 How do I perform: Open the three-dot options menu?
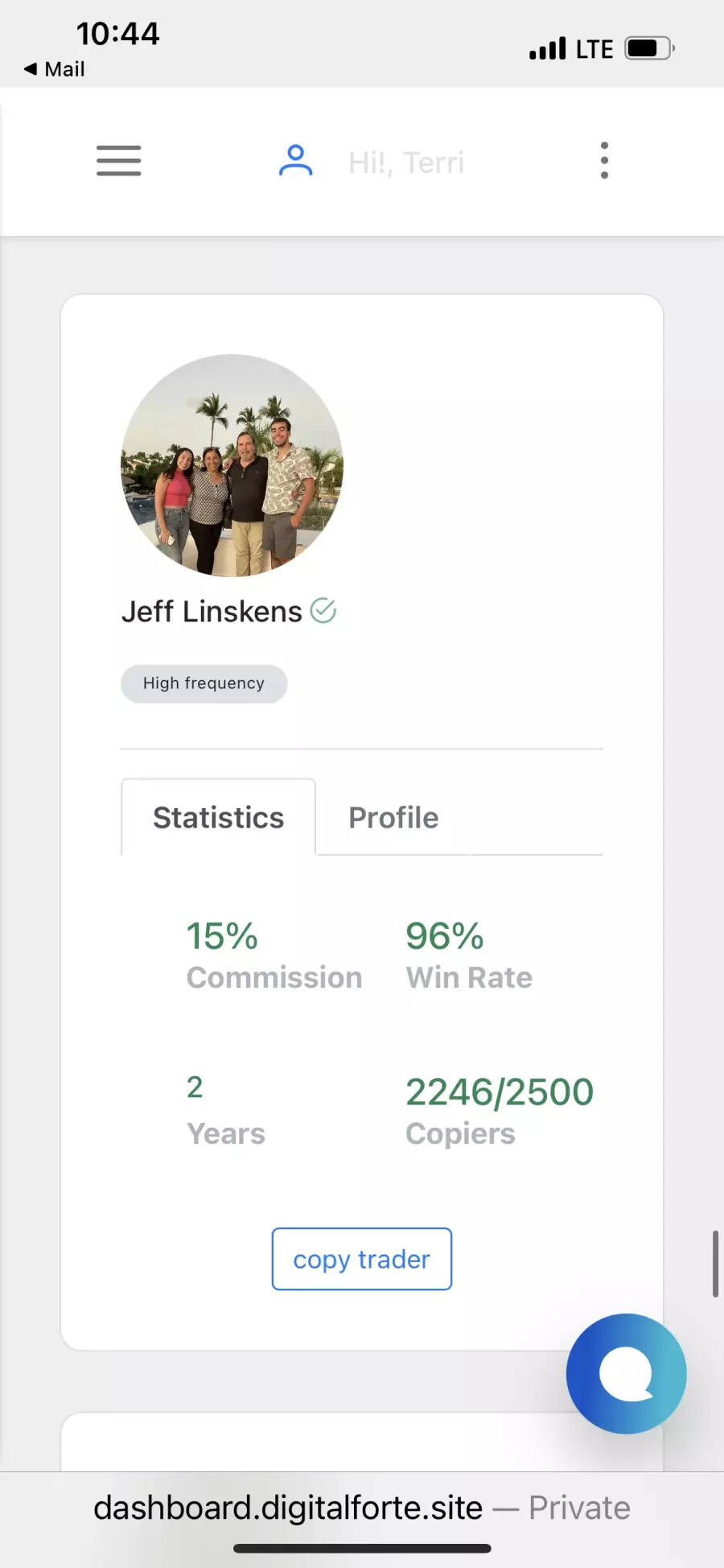[604, 161]
